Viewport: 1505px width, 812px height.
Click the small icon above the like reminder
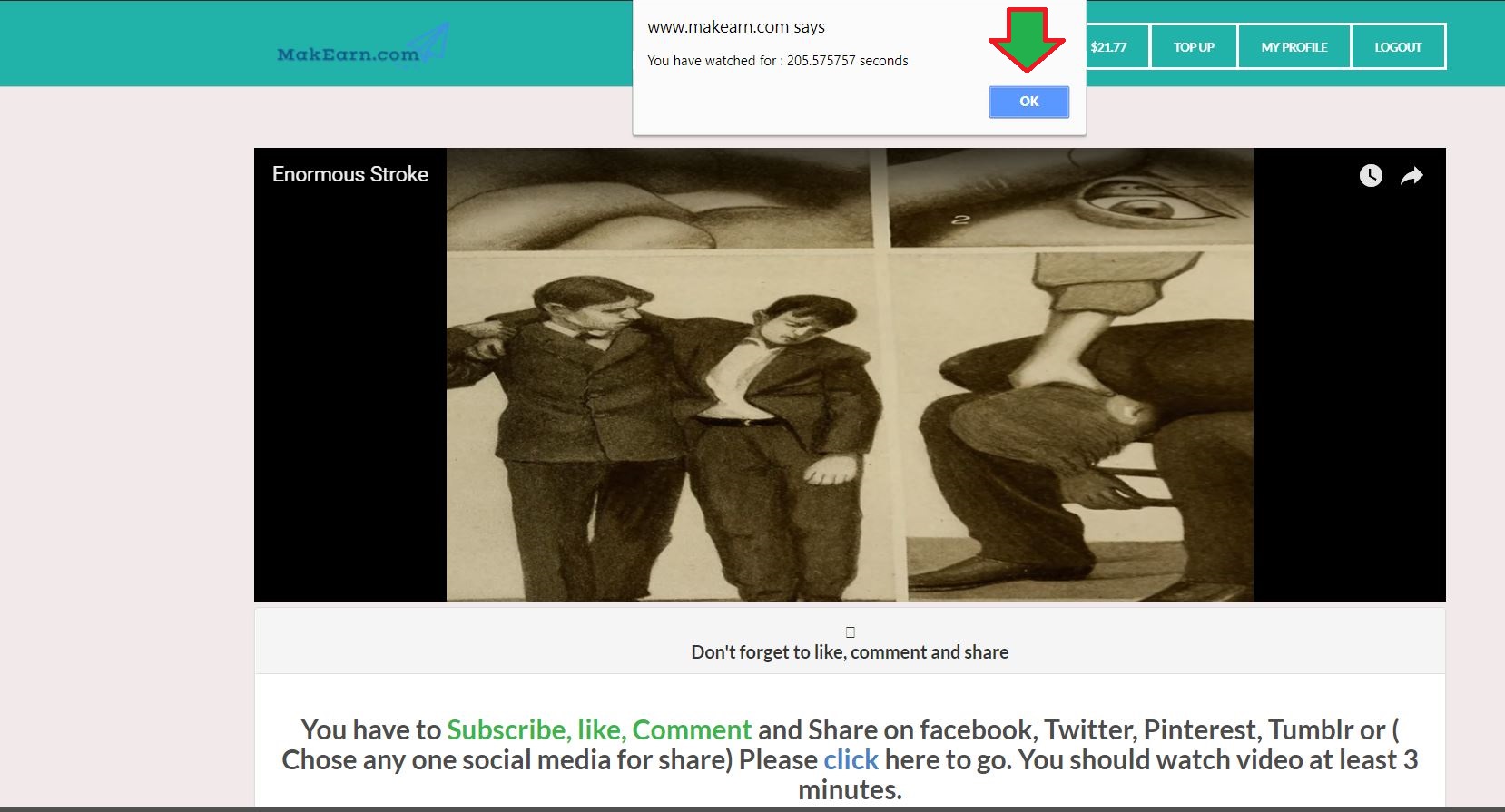coord(851,631)
